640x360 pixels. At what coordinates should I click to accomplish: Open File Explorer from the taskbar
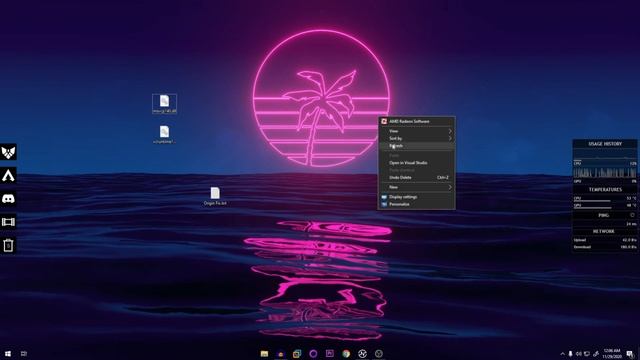(264, 353)
